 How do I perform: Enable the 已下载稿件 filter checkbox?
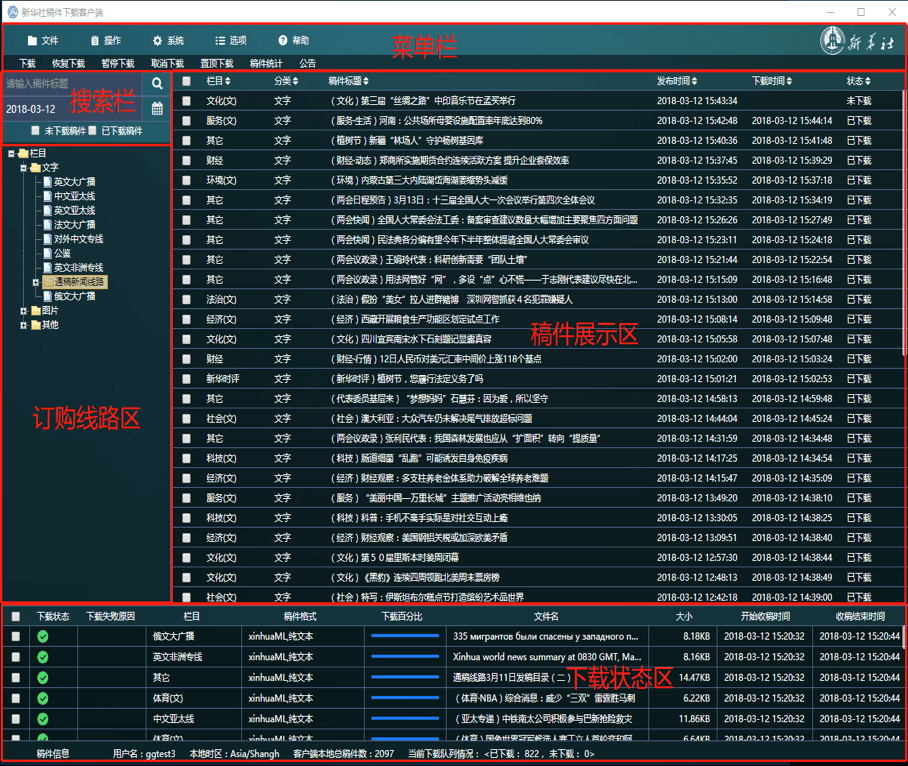coord(92,131)
